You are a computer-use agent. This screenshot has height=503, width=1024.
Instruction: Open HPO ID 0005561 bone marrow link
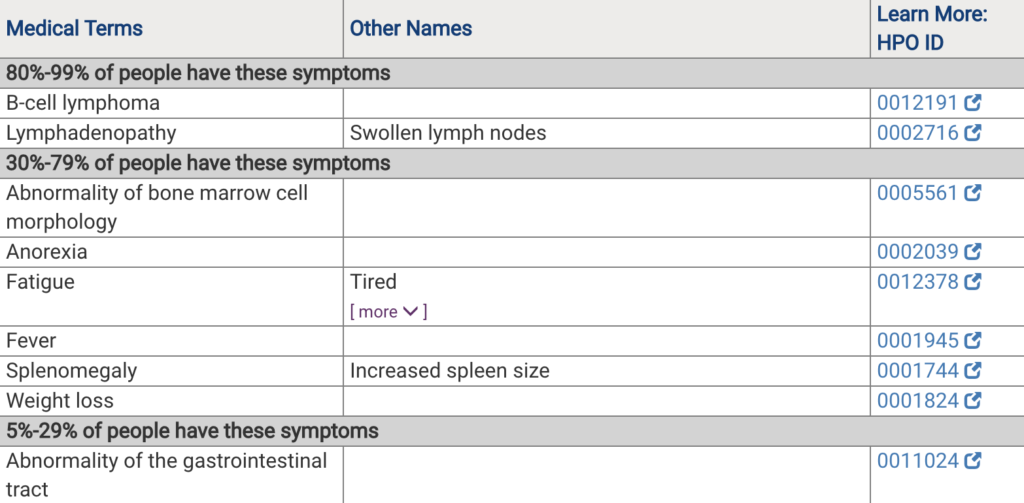coord(918,193)
